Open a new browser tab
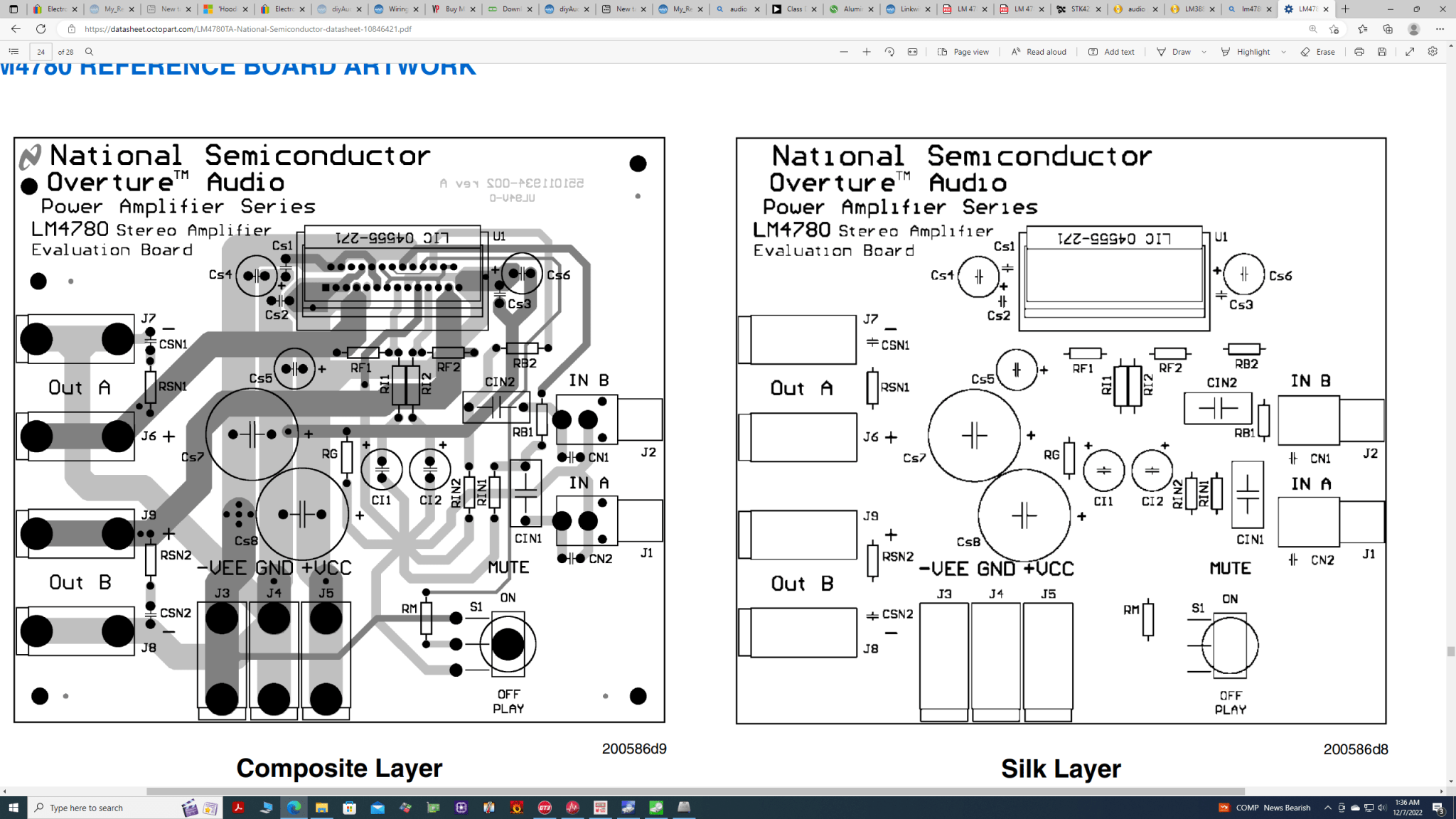The width and height of the screenshot is (1456, 819). (1345, 9)
